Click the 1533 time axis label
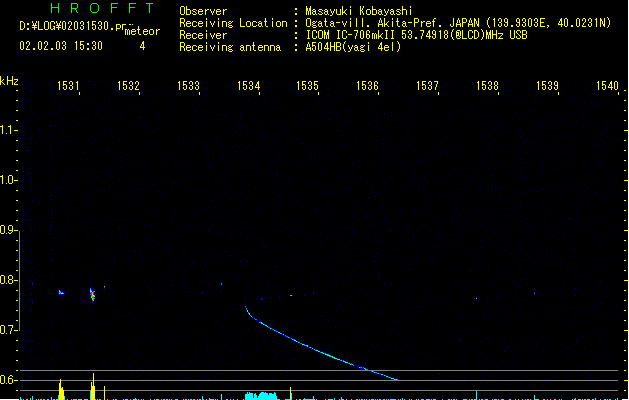This screenshot has width=629, height=400. tap(188, 86)
